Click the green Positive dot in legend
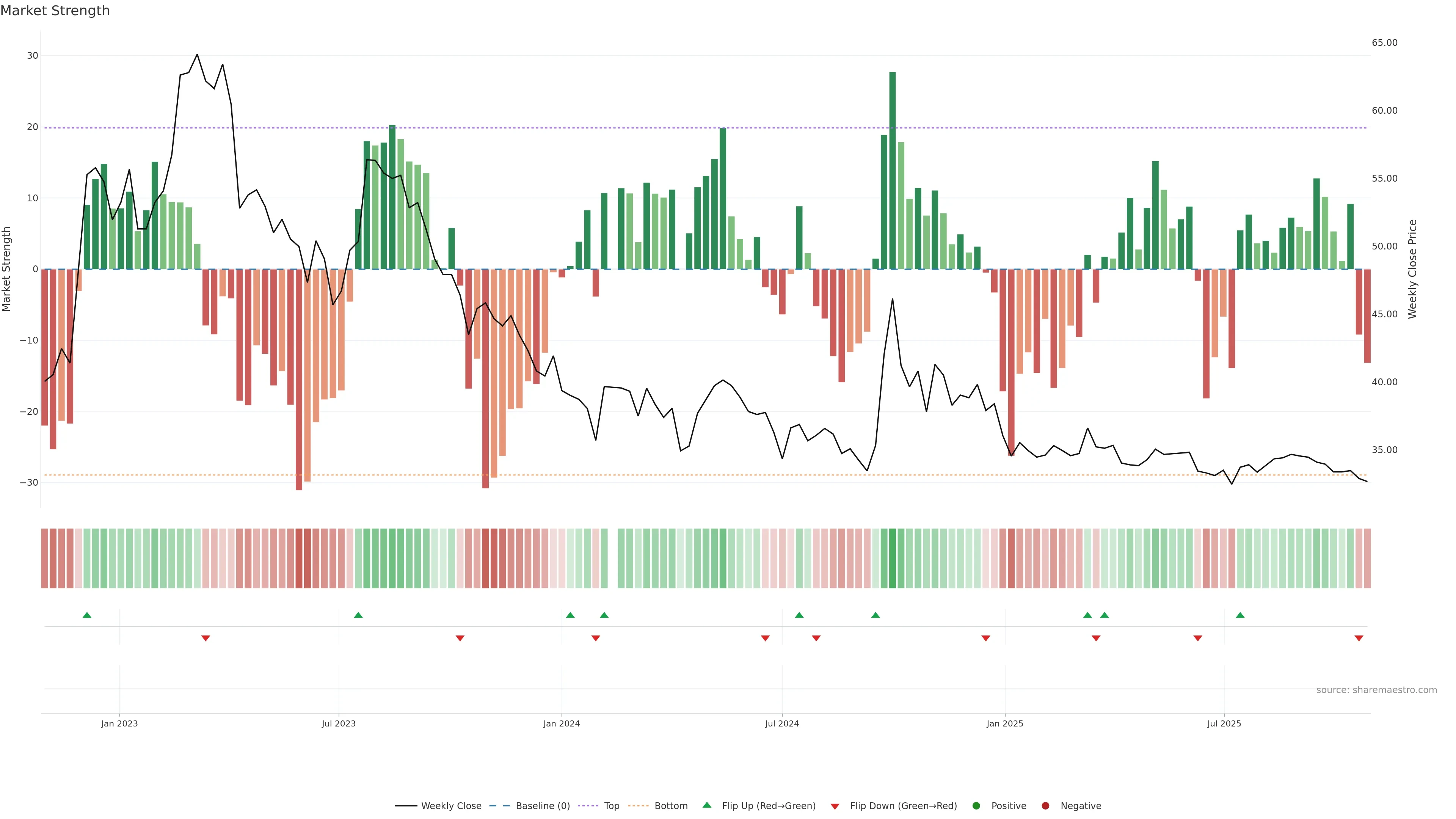This screenshot has height=819, width=1456. pyautogui.click(x=976, y=806)
